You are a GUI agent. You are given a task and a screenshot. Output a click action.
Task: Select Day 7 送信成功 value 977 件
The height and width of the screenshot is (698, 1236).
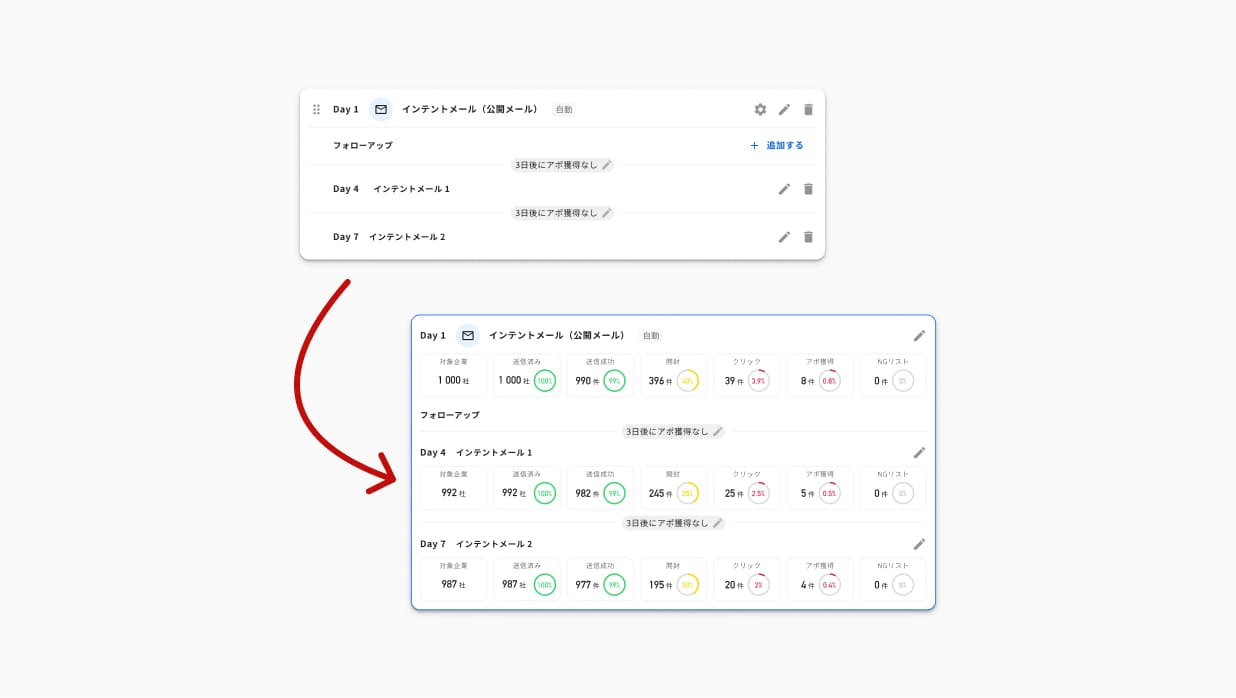click(586, 585)
